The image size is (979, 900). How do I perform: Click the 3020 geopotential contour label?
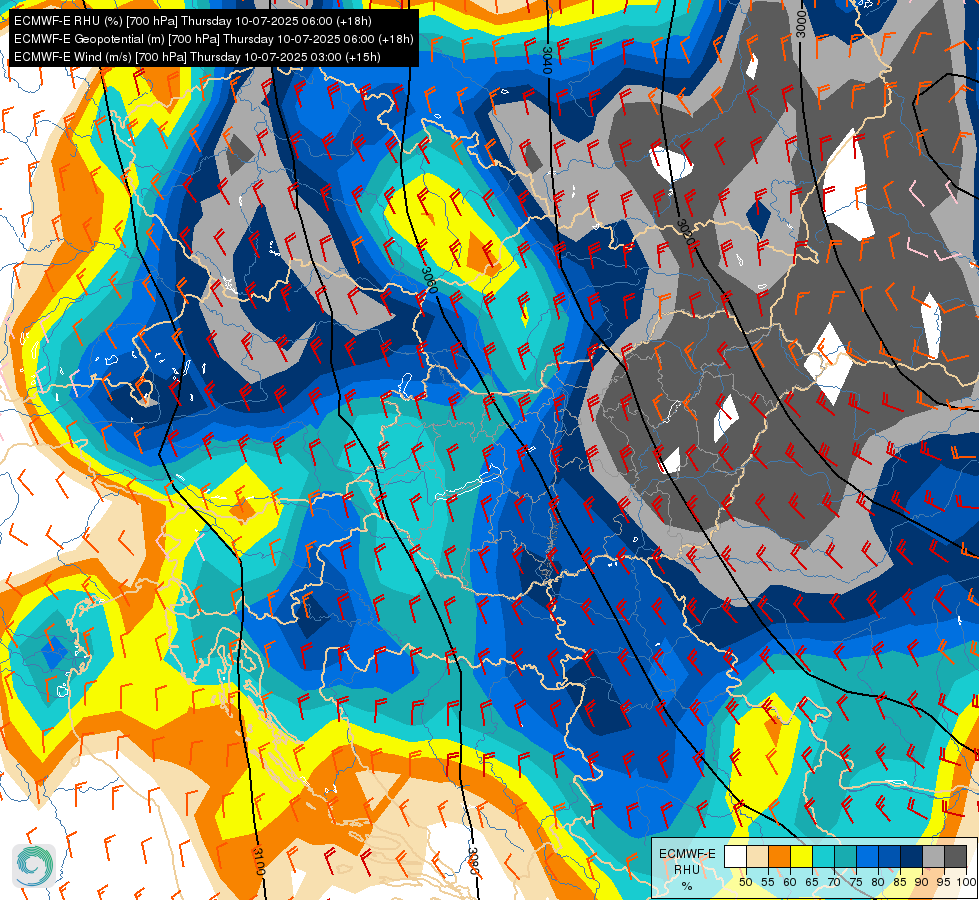[x=687, y=234]
